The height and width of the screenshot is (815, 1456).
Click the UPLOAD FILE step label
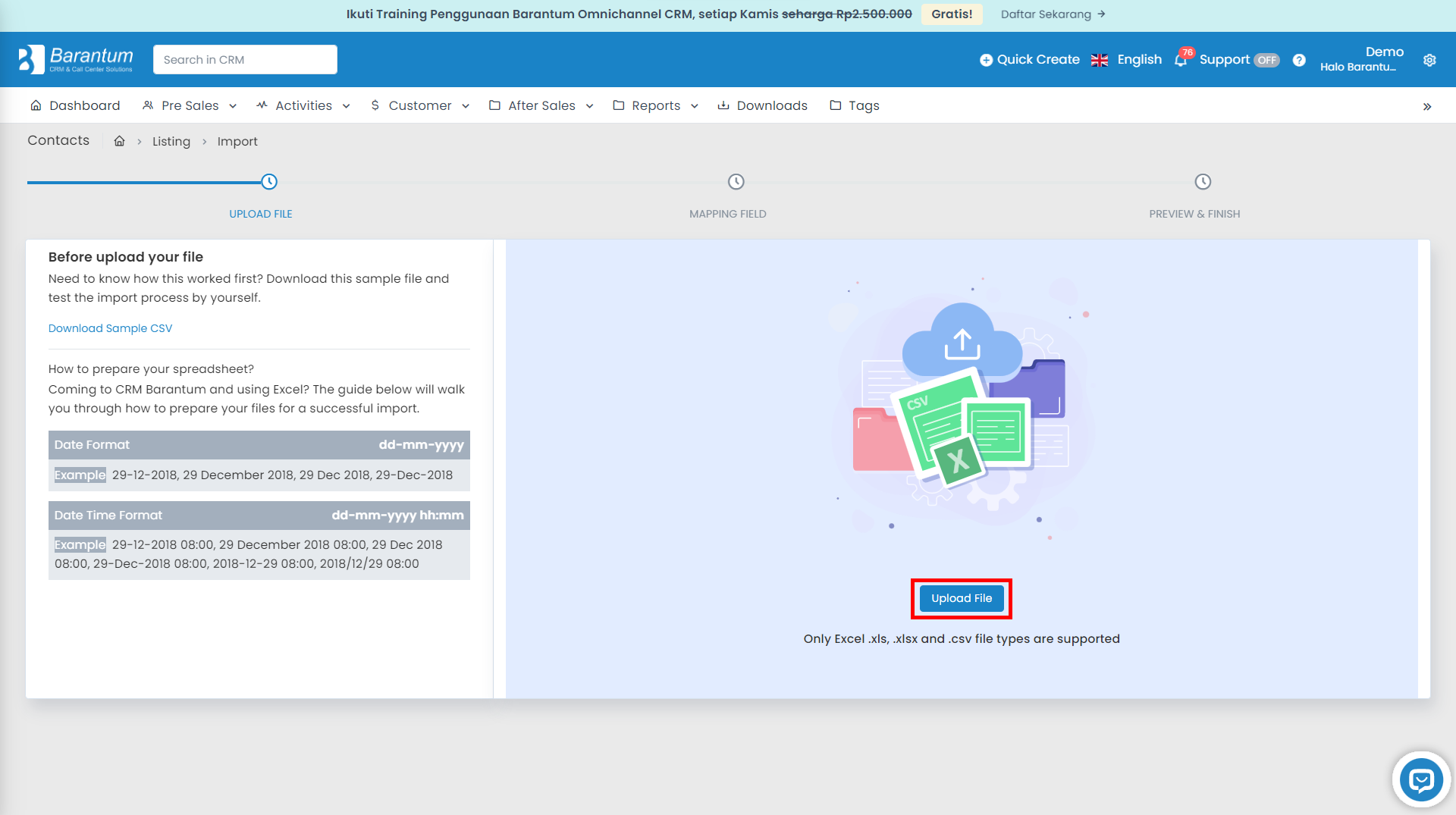click(x=261, y=214)
